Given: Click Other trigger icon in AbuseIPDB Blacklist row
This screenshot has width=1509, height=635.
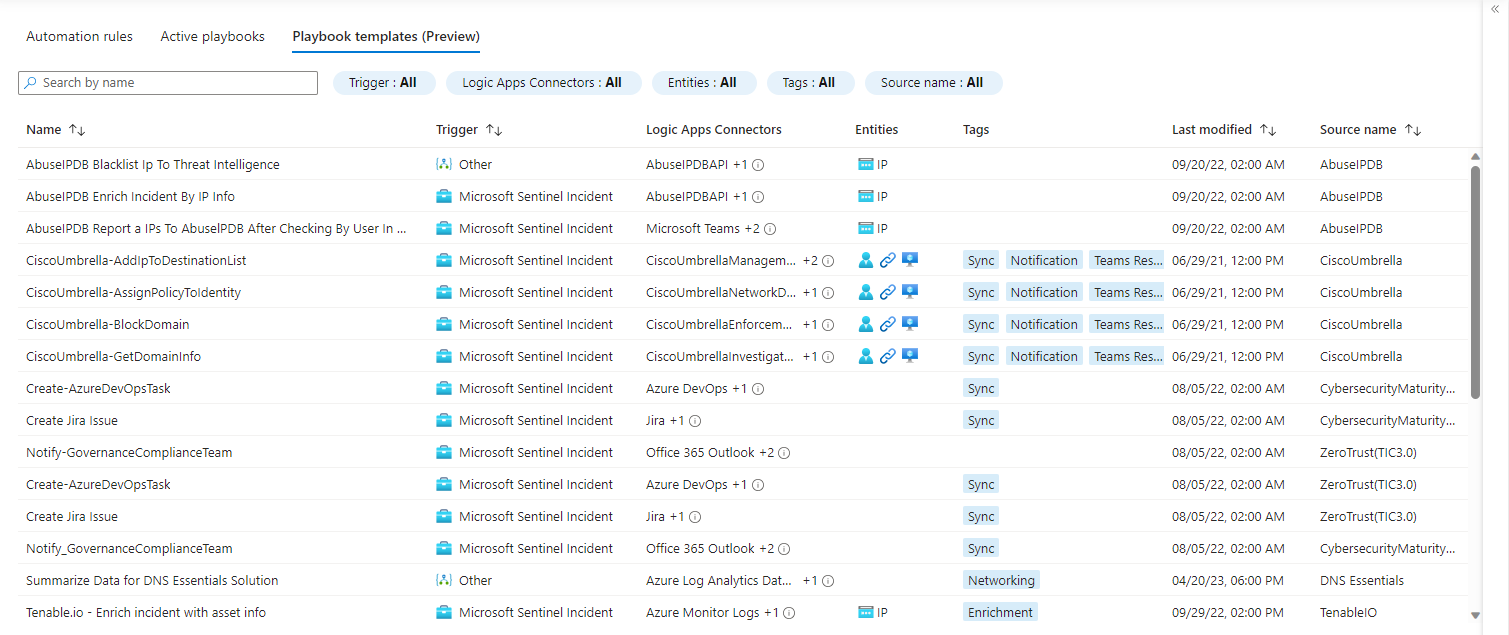Looking at the screenshot, I should (444, 164).
